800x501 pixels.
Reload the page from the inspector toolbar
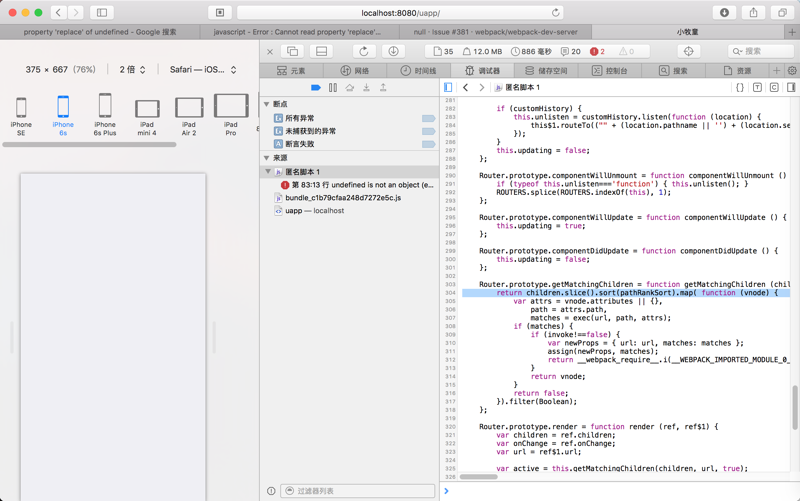coord(363,51)
